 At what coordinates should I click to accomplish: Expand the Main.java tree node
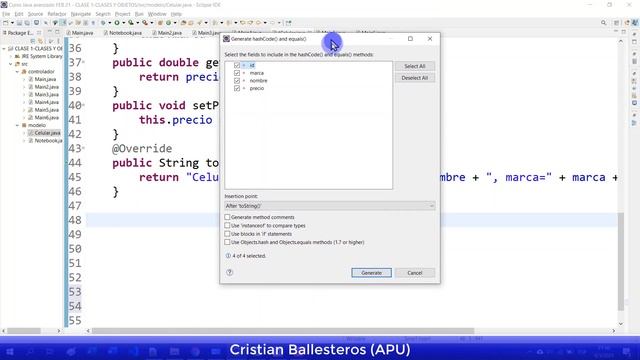pos(24,79)
